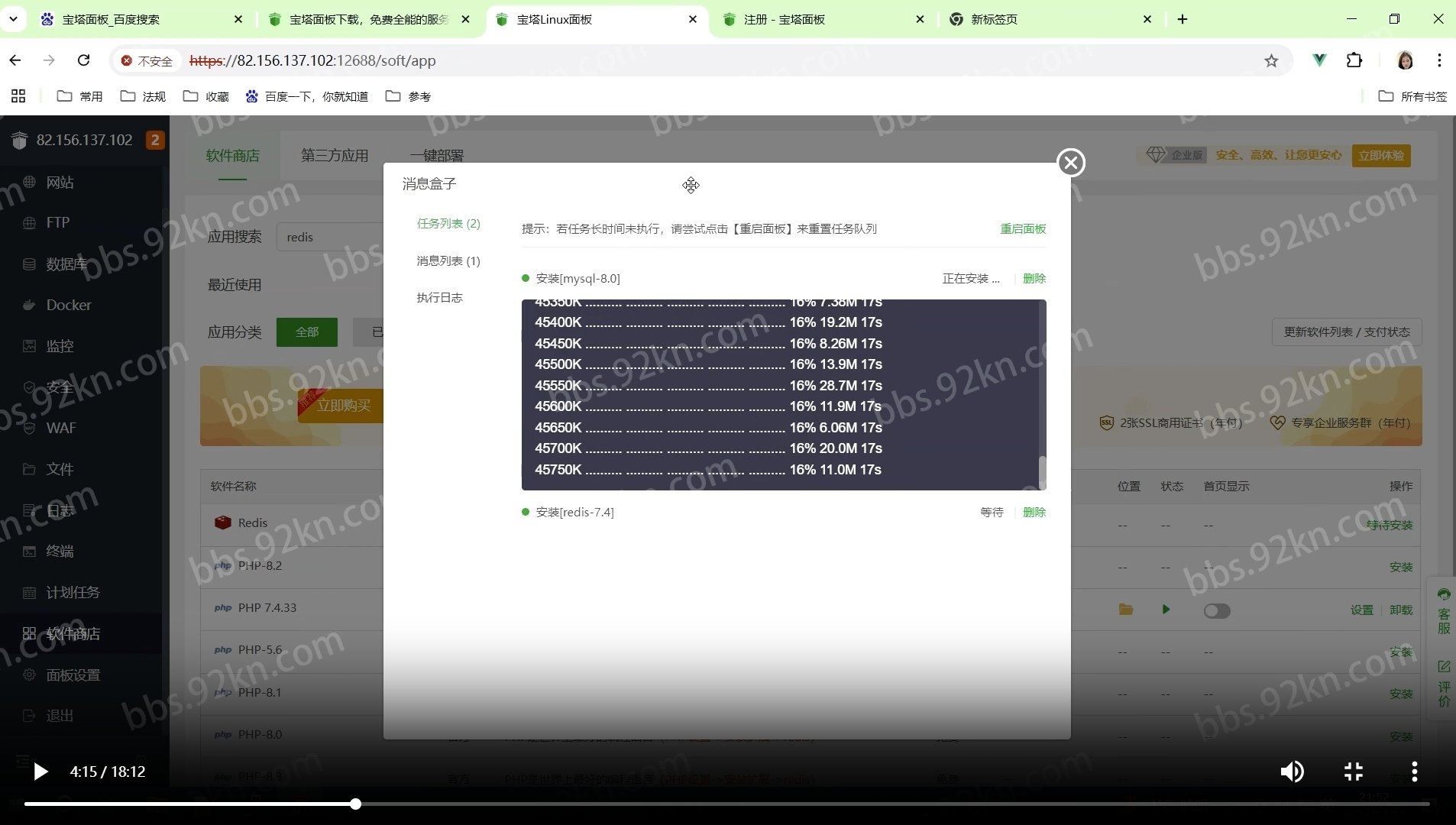
Task: Open 终端 in the sidebar
Action: [81, 551]
